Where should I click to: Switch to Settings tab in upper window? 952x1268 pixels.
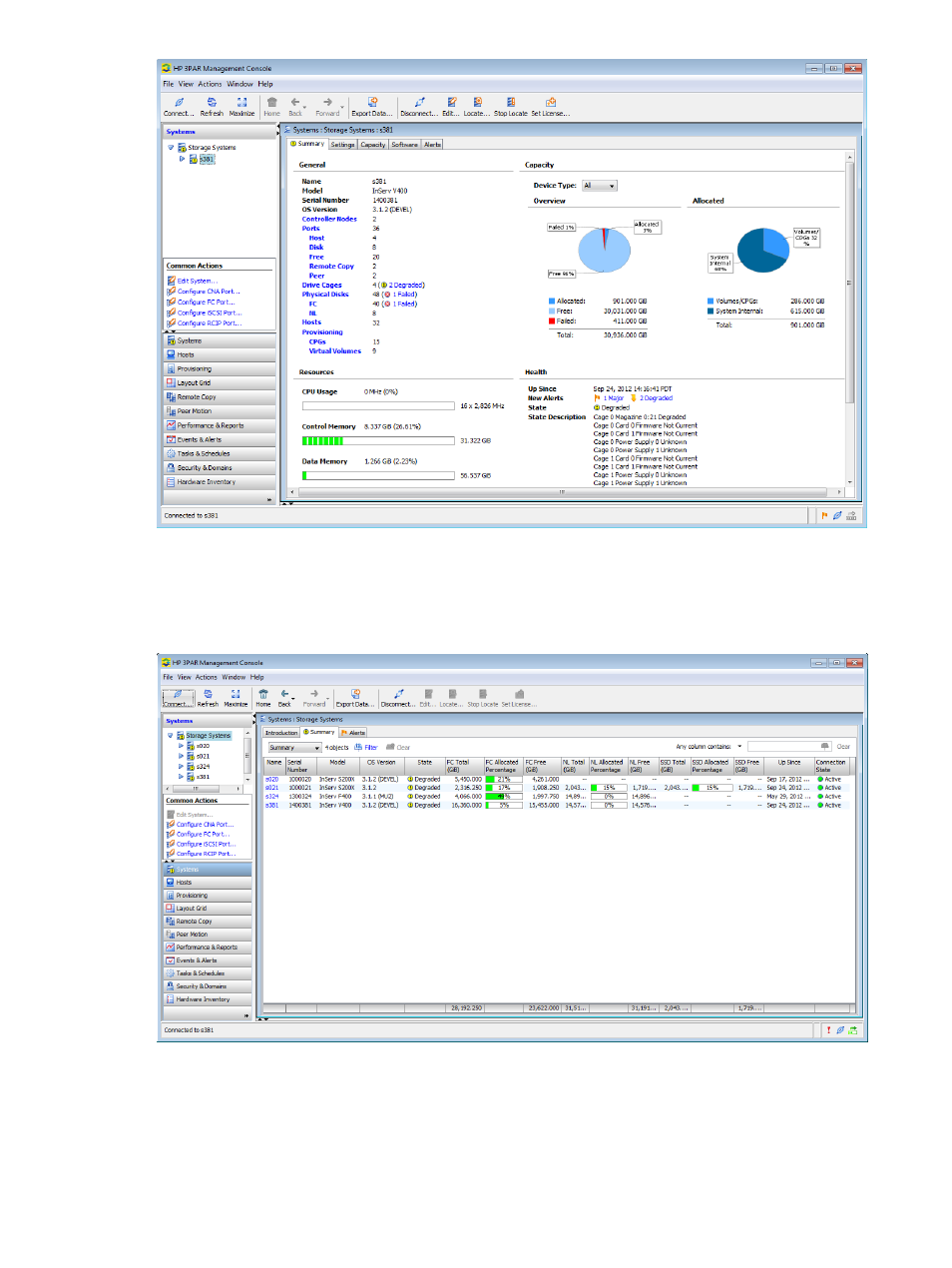(342, 145)
